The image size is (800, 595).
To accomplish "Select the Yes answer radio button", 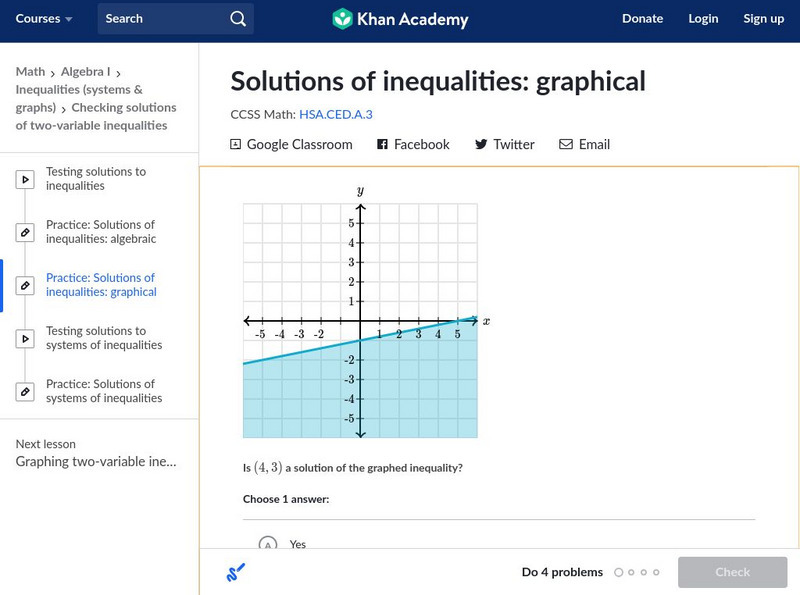I will [x=267, y=544].
